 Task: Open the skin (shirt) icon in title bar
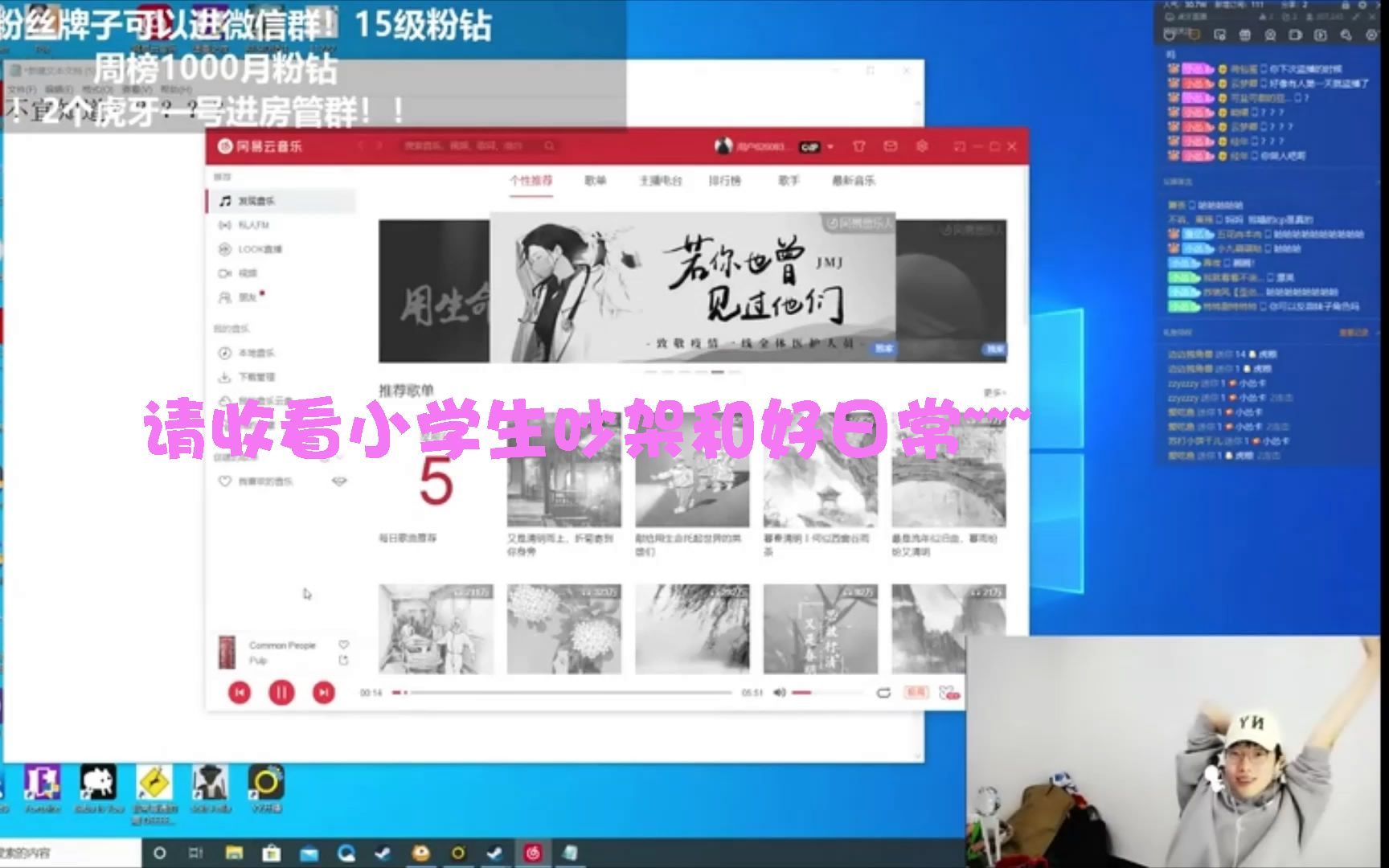click(x=859, y=146)
